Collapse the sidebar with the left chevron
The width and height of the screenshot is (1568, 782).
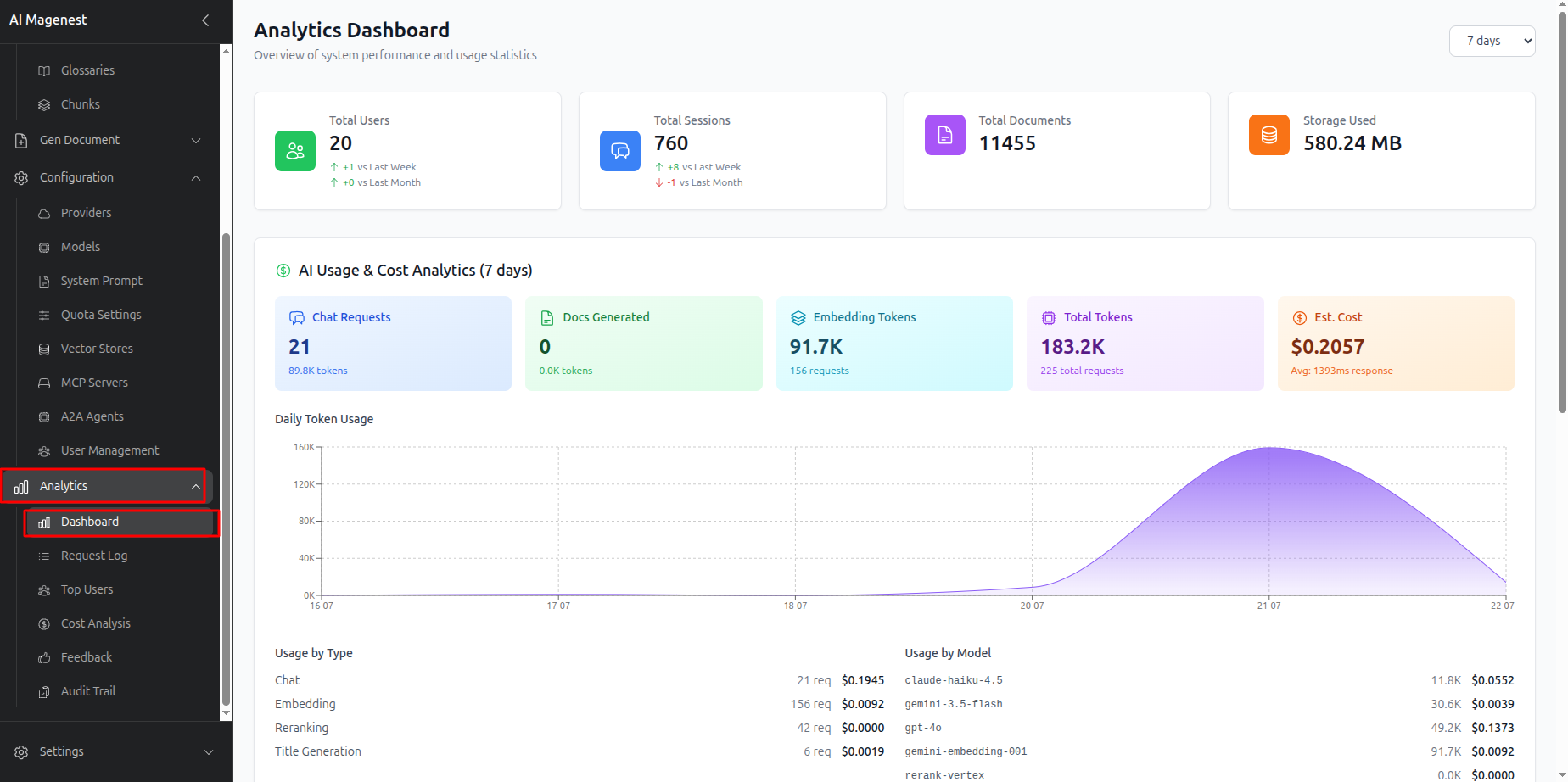click(205, 20)
